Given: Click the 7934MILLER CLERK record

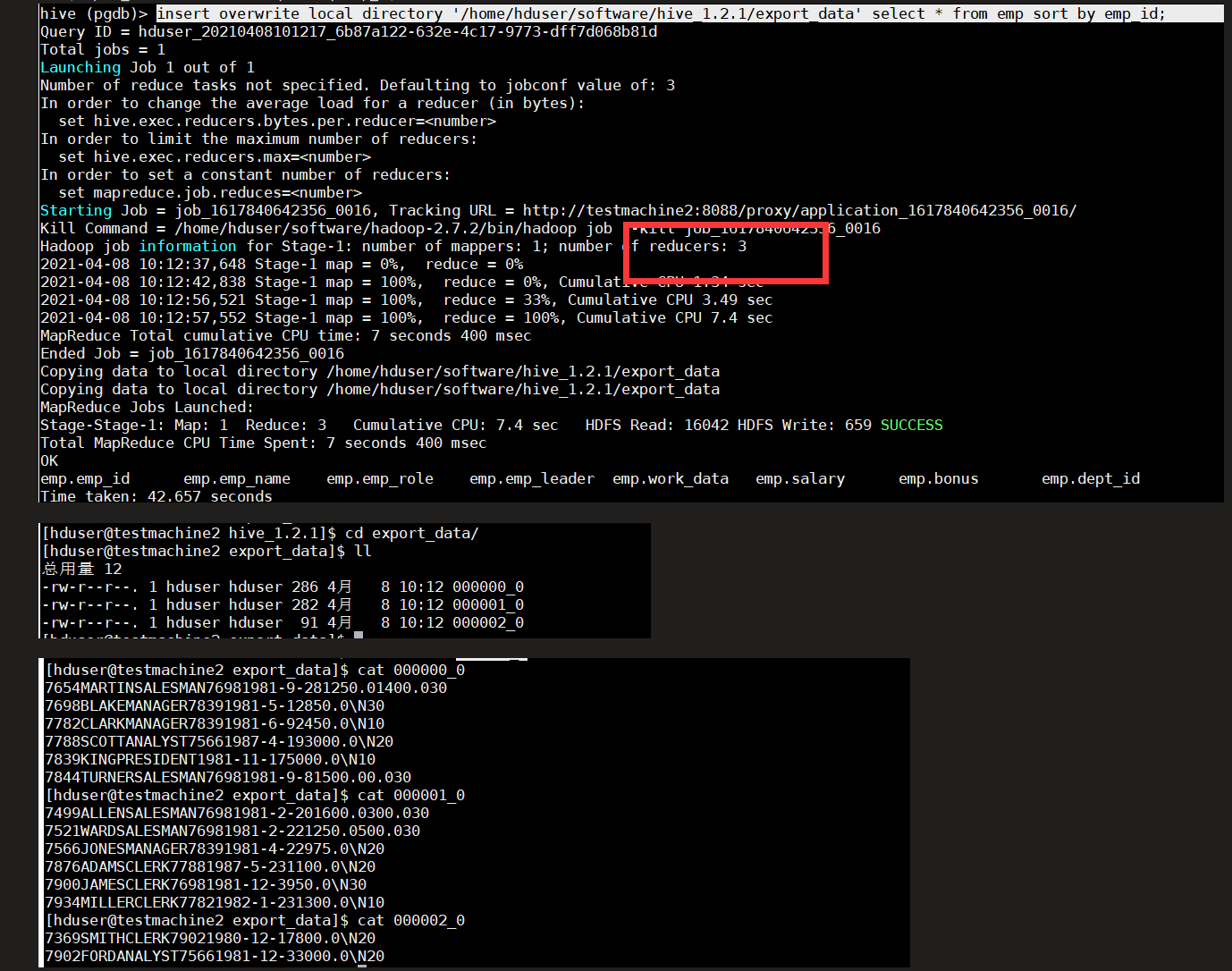Looking at the screenshot, I should 215,902.
